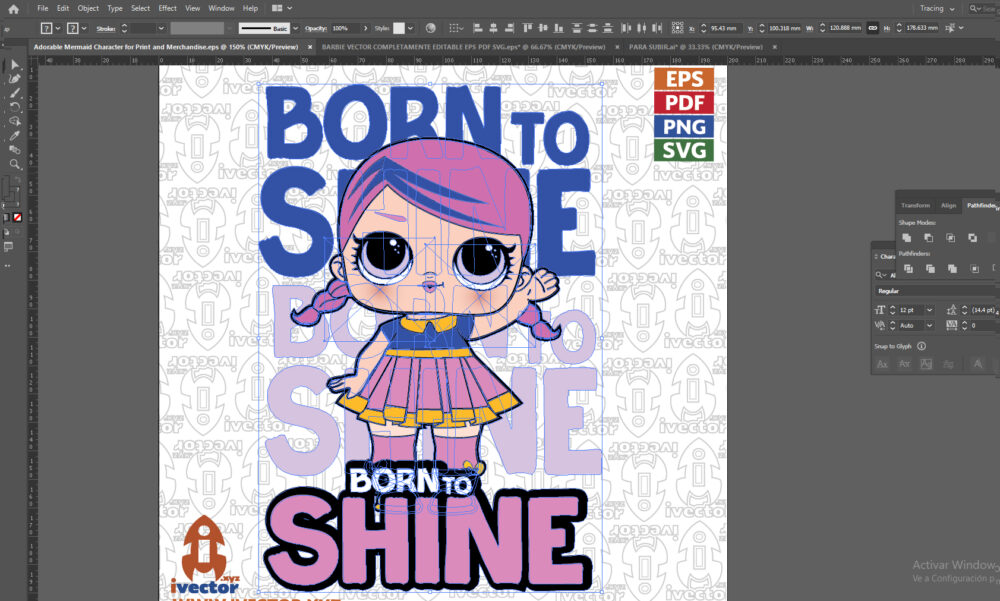
Task: Open the kerning Auto dropdown
Action: (929, 325)
